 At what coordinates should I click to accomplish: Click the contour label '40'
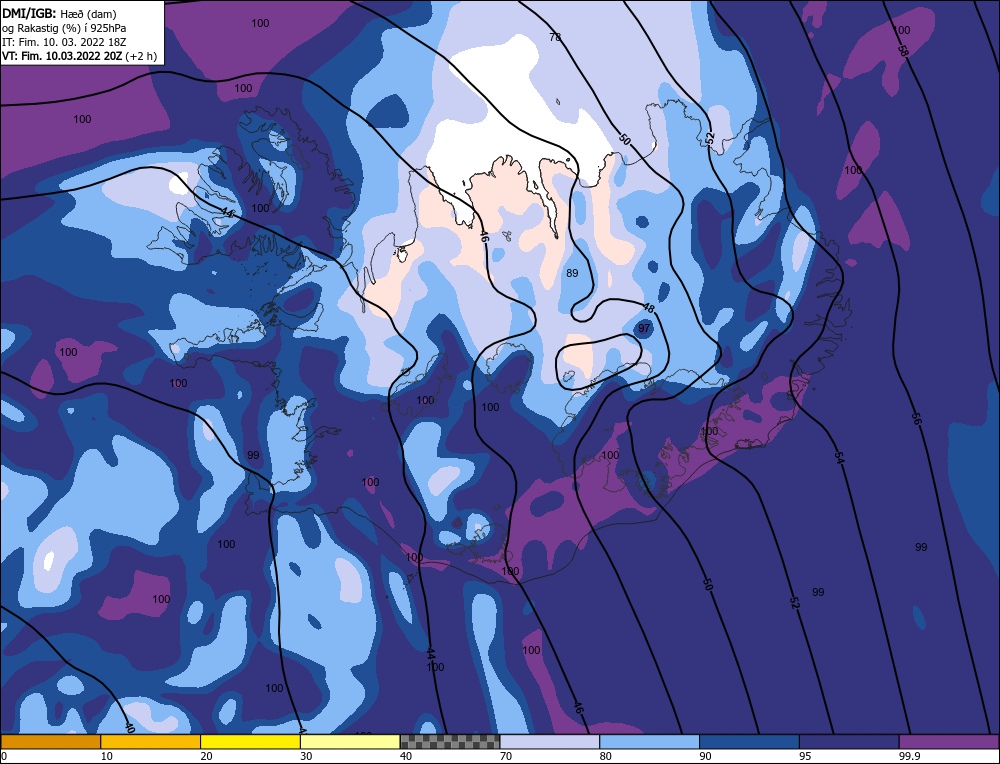tap(129, 728)
